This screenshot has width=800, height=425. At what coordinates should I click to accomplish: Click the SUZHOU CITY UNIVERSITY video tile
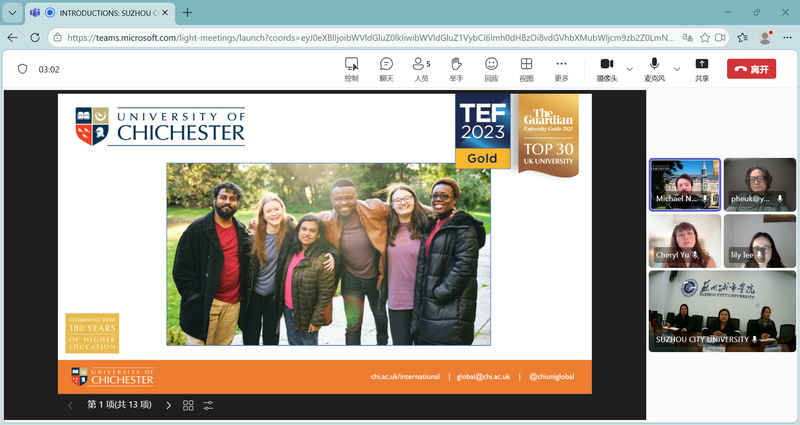pyautogui.click(x=722, y=310)
